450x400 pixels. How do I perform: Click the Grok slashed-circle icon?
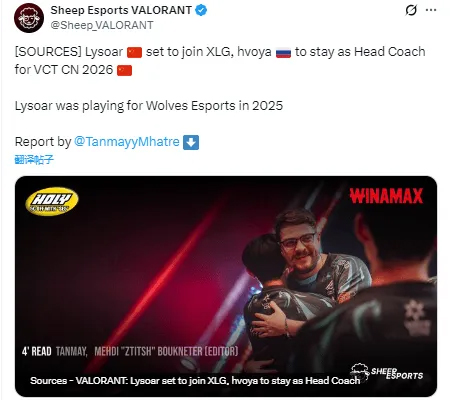[x=411, y=10]
